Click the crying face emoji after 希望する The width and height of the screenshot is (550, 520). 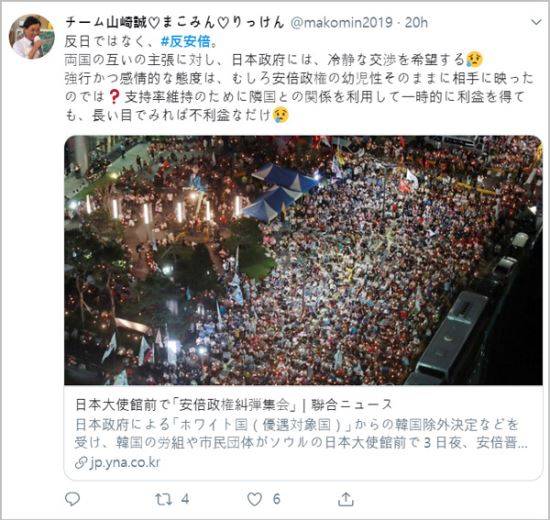pyautogui.click(x=475, y=60)
